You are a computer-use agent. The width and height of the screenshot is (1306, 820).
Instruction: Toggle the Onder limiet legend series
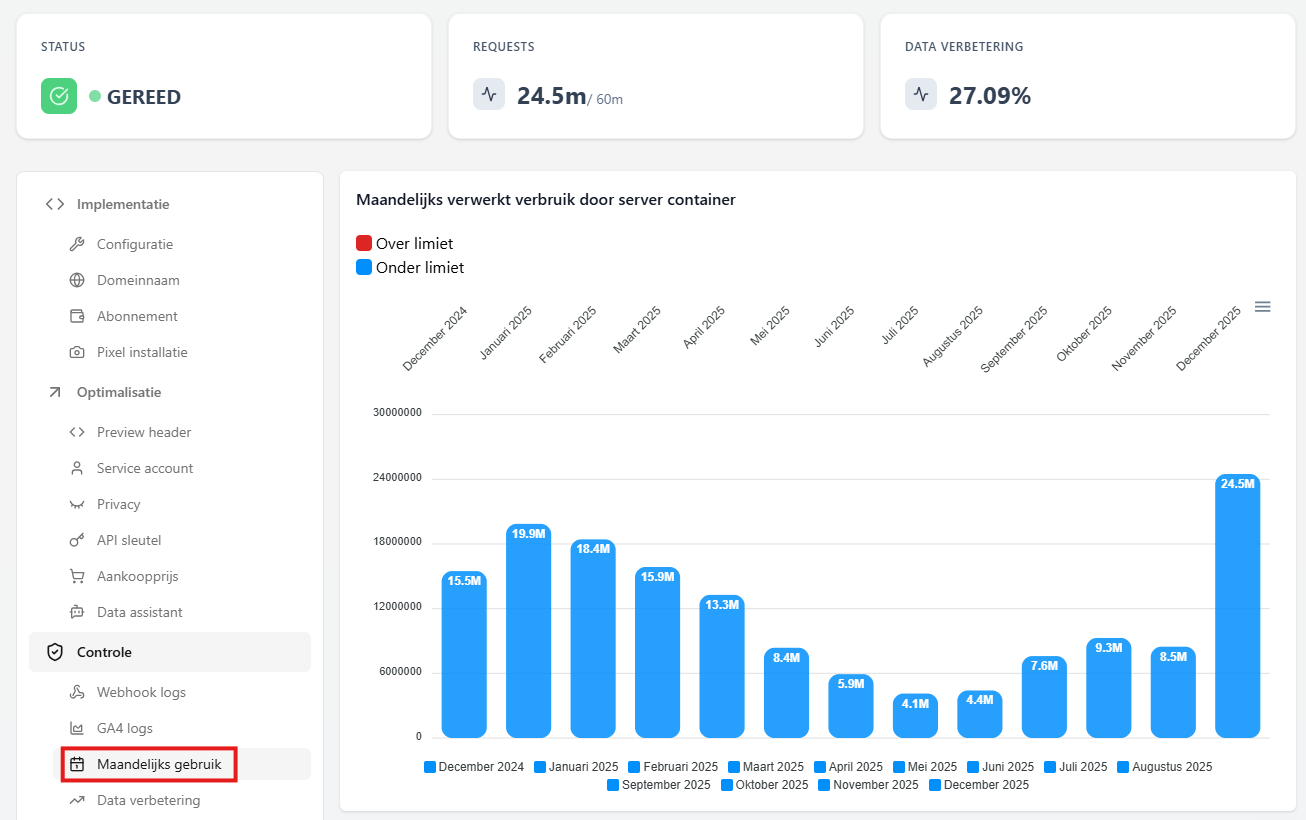pos(409,268)
